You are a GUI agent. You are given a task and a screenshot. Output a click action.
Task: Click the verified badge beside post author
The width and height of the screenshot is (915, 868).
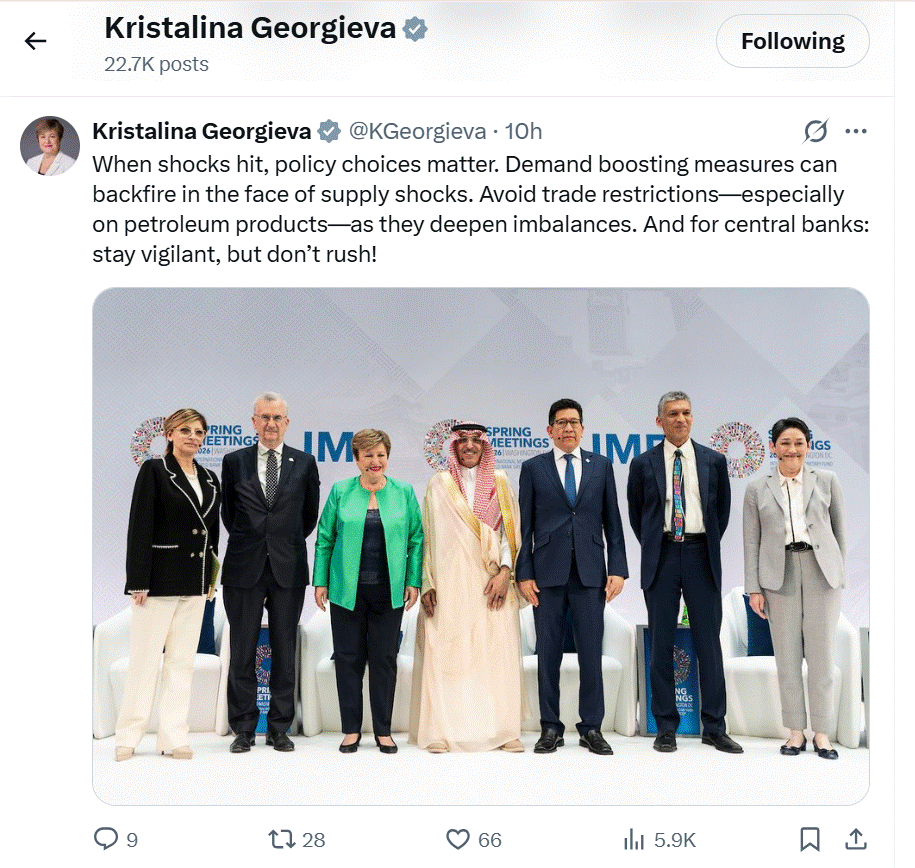coord(329,131)
